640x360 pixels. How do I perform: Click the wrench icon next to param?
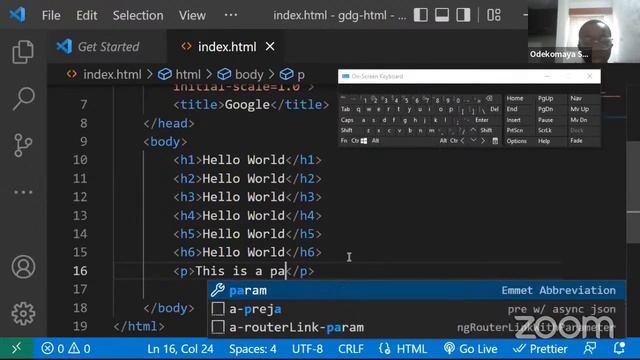pos(218,290)
